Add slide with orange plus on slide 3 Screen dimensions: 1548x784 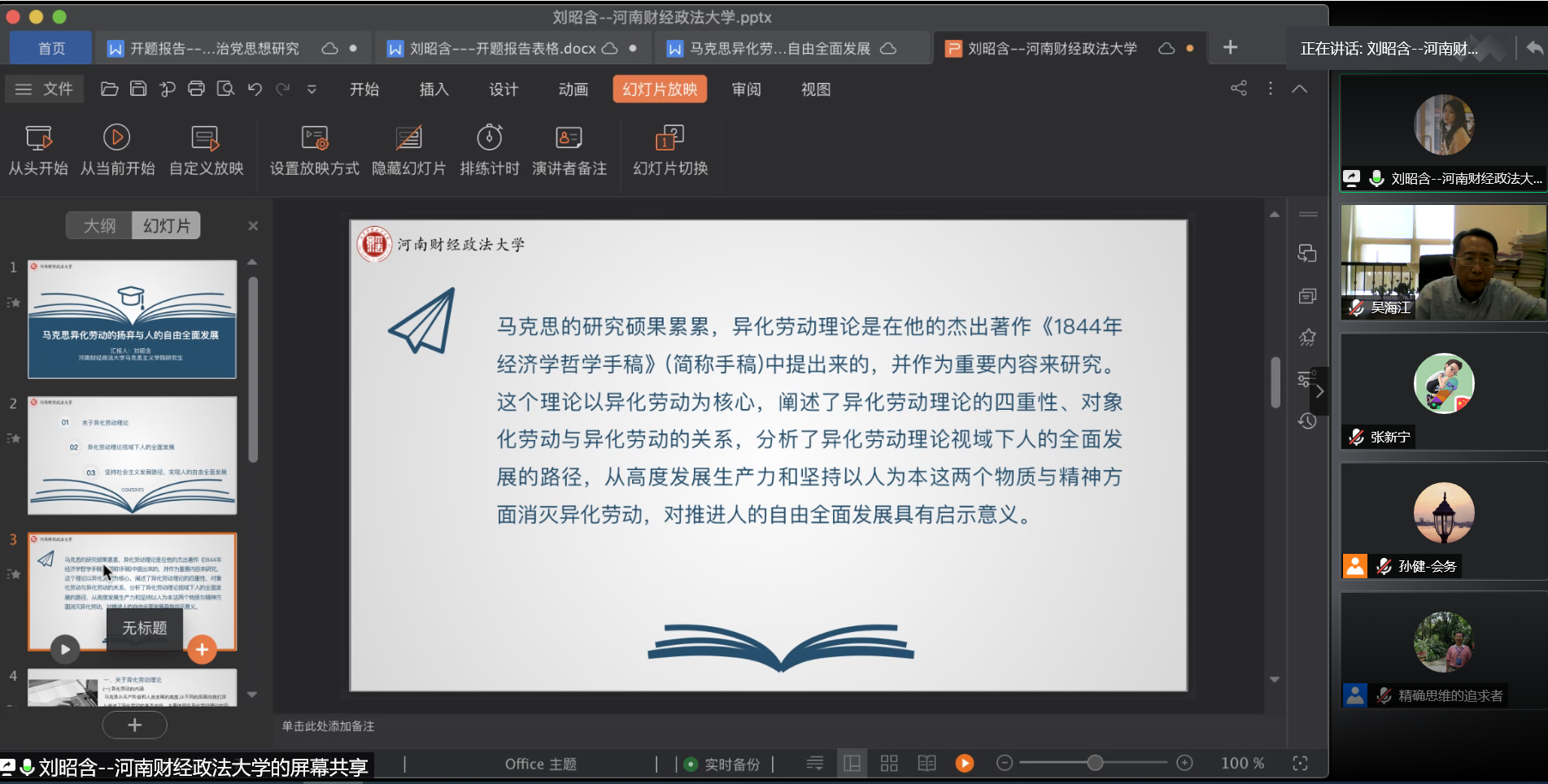coord(202,649)
